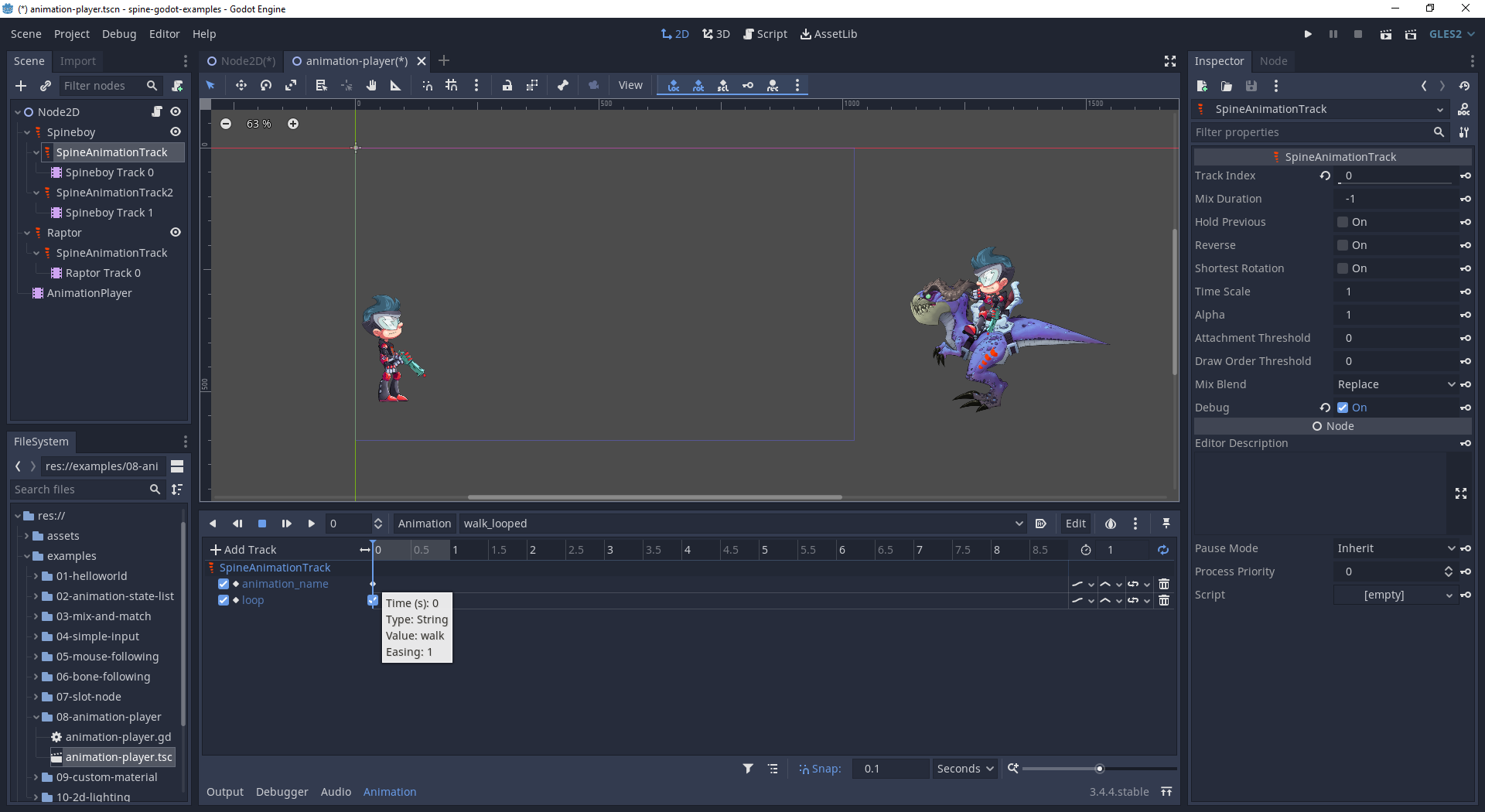Disable the loop track checkbox
1485x812 pixels.
(224, 600)
